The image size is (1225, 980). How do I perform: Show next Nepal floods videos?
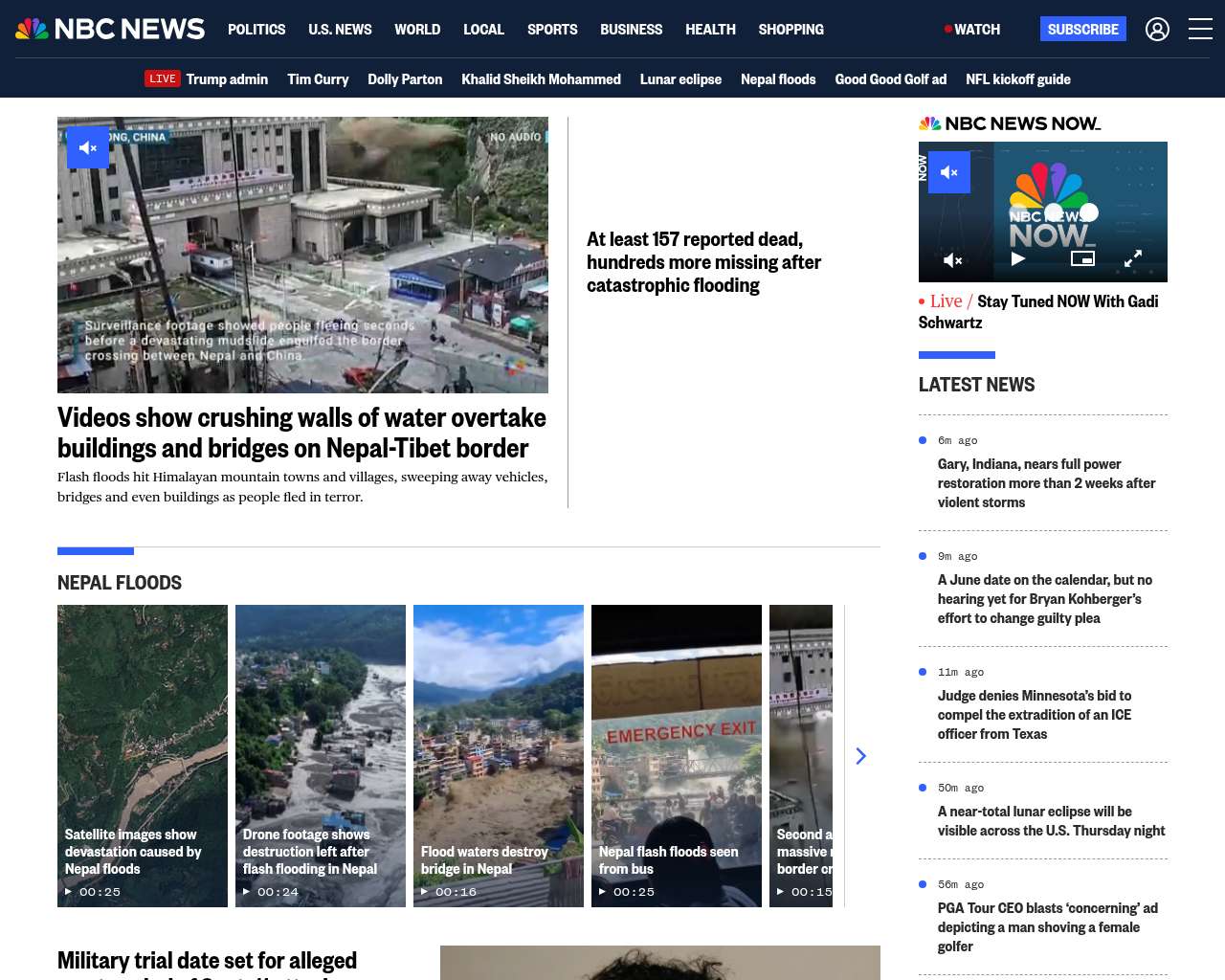tap(860, 756)
